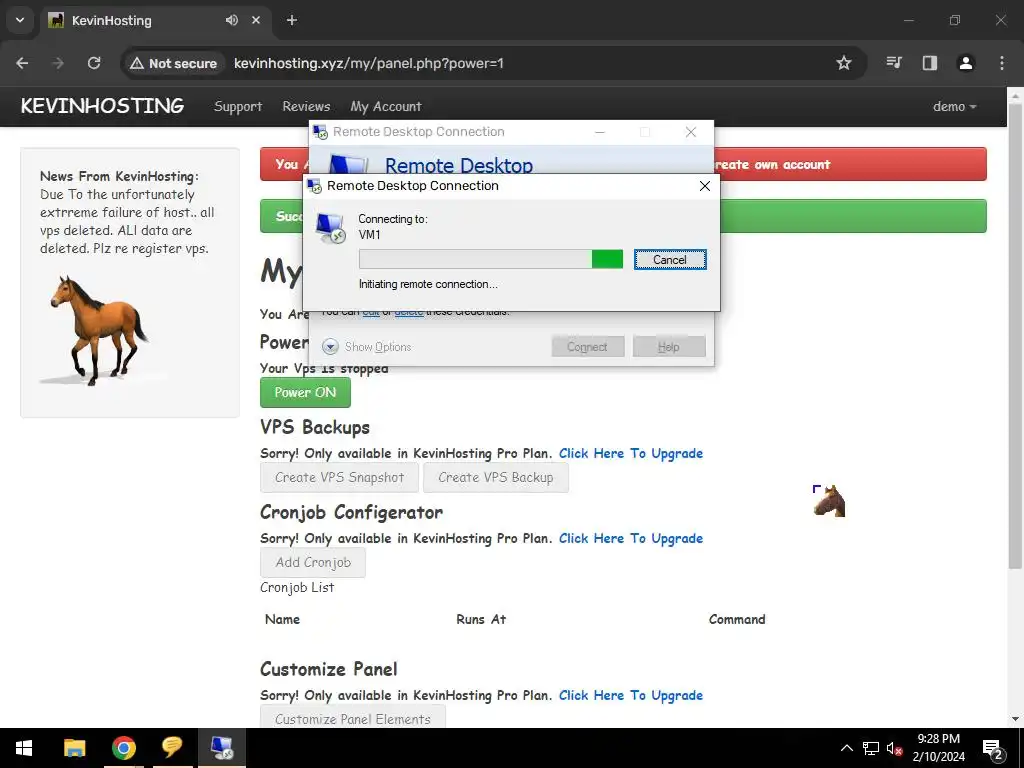Click the Cronjob List label
This screenshot has height=768, width=1024.
pyautogui.click(x=297, y=587)
